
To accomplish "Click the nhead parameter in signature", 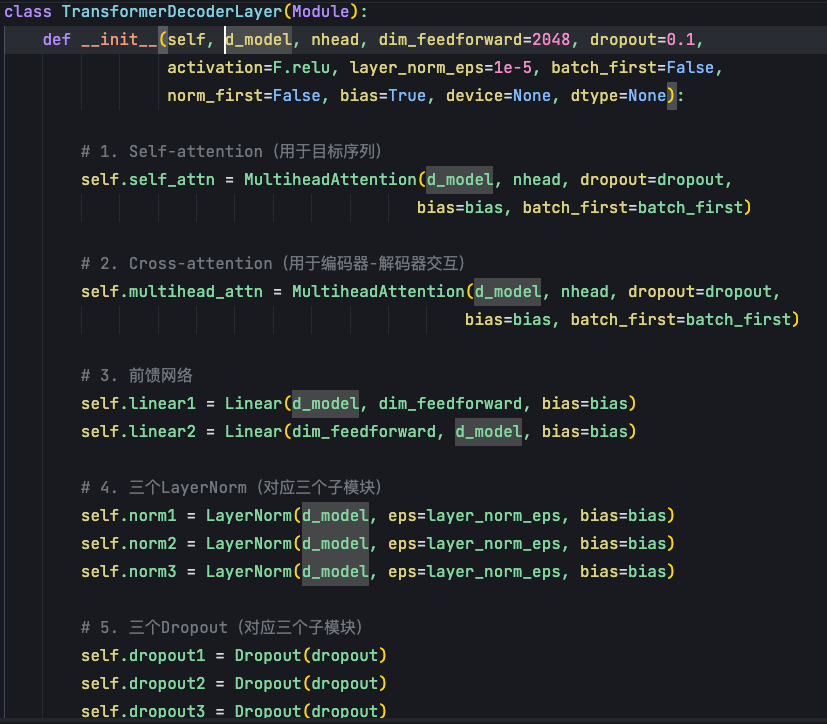I will [335, 40].
